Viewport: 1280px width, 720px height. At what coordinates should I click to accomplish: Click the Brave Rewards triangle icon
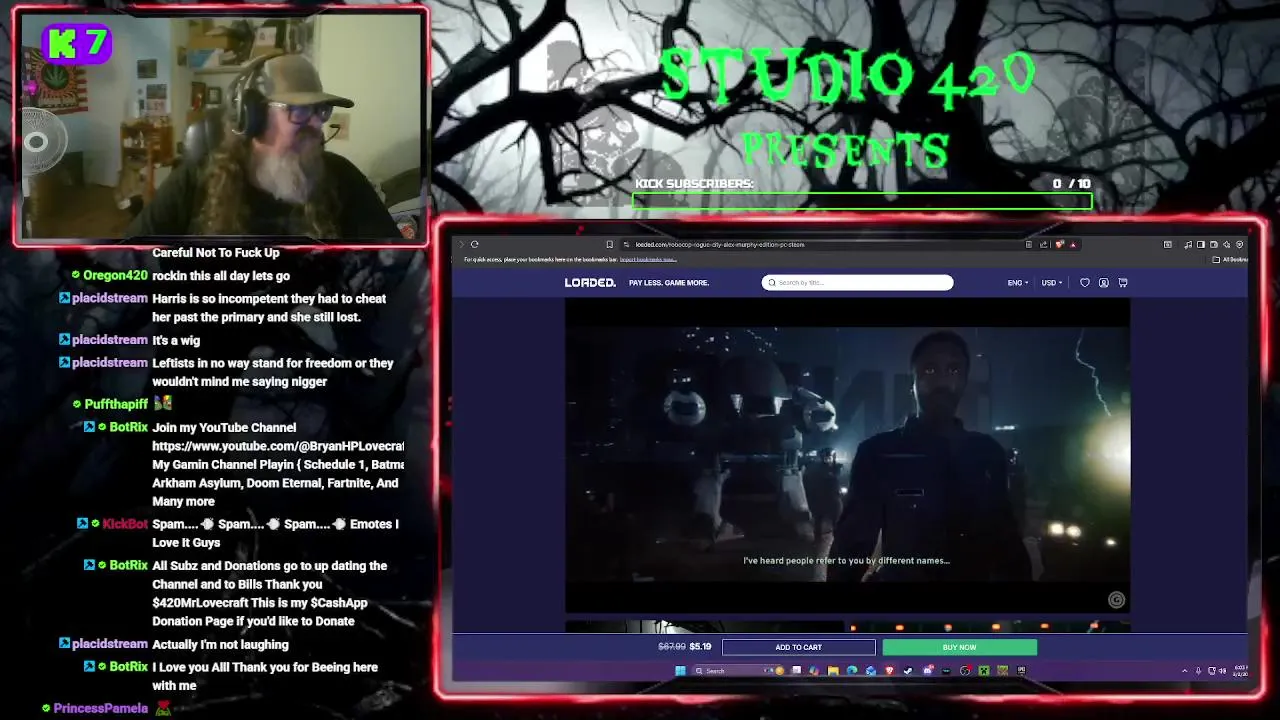click(x=1073, y=244)
